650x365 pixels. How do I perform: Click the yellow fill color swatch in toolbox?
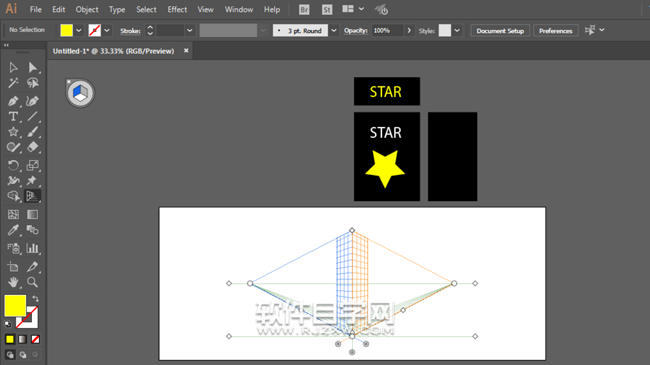click(15, 306)
